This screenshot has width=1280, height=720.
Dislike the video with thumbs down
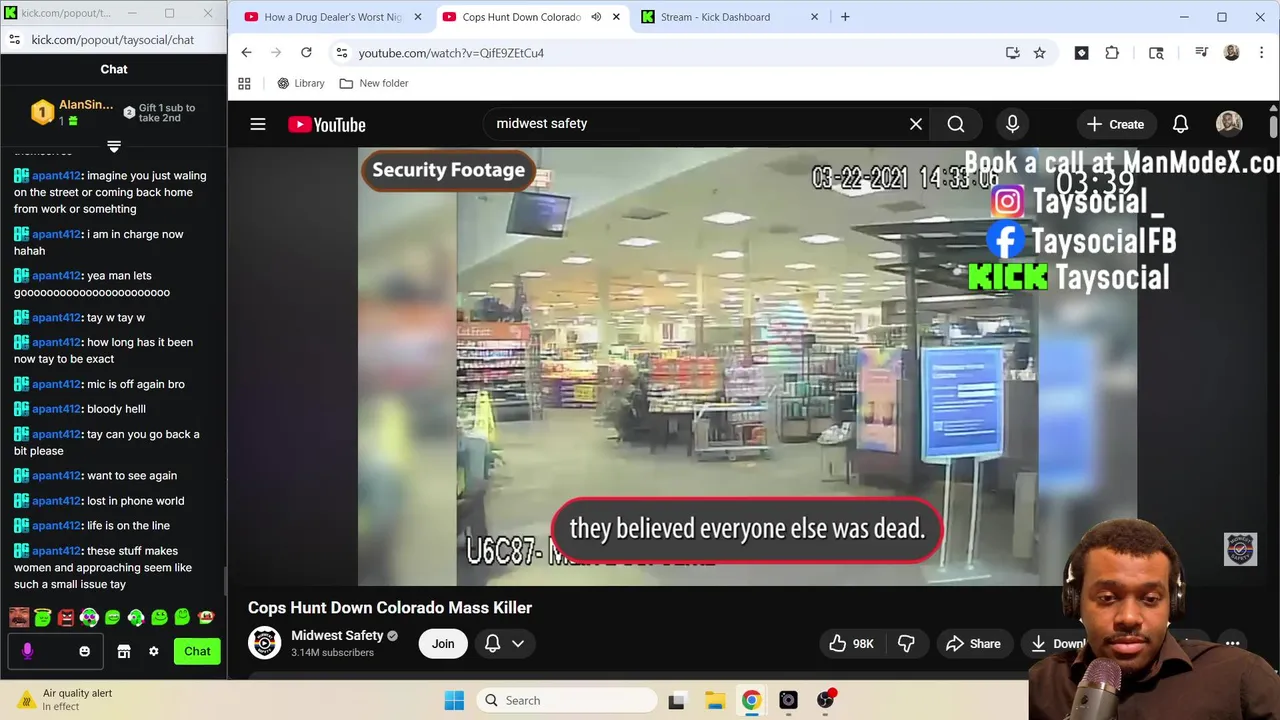point(907,644)
